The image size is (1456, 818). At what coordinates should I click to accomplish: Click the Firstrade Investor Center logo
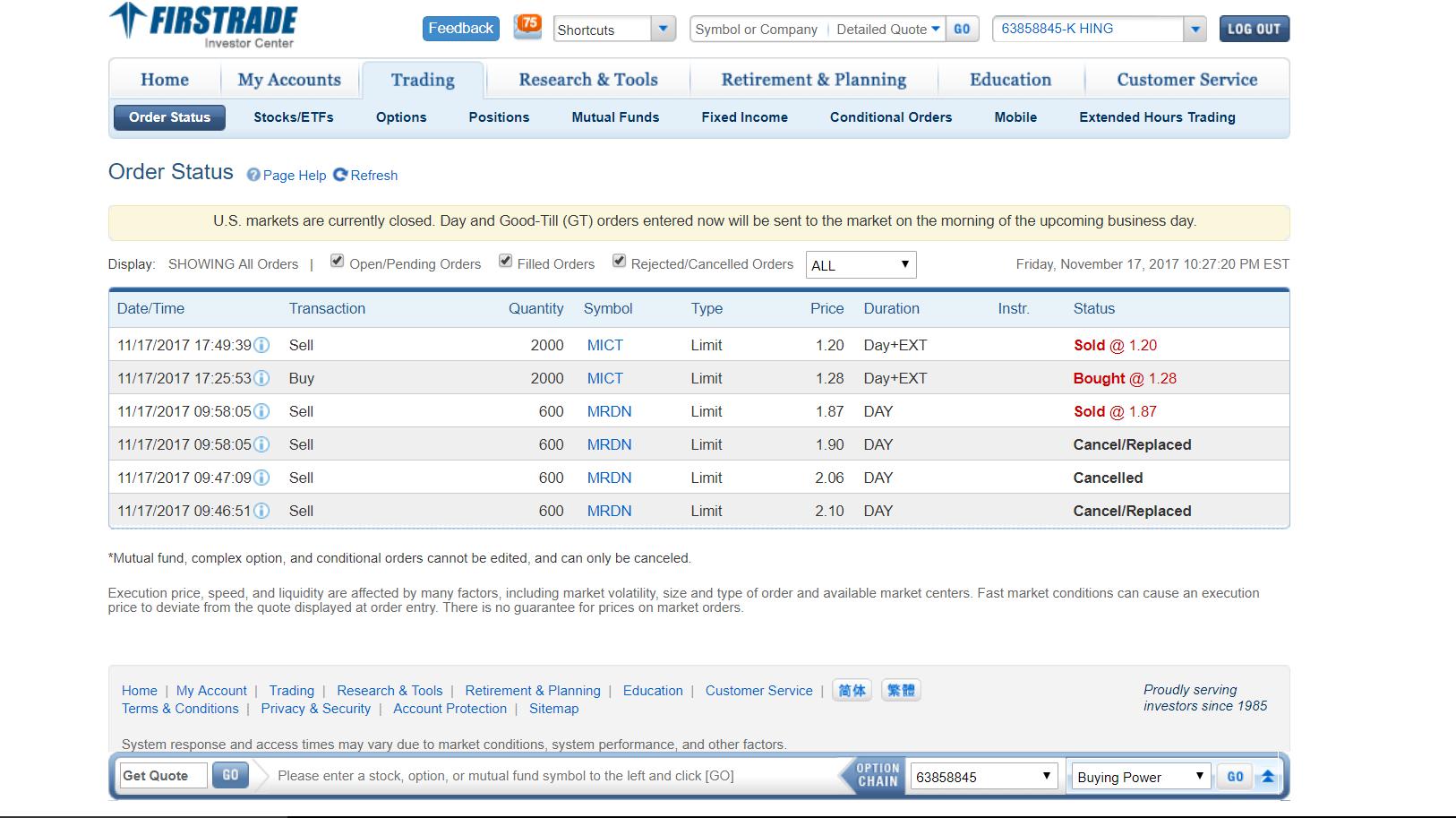[203, 25]
